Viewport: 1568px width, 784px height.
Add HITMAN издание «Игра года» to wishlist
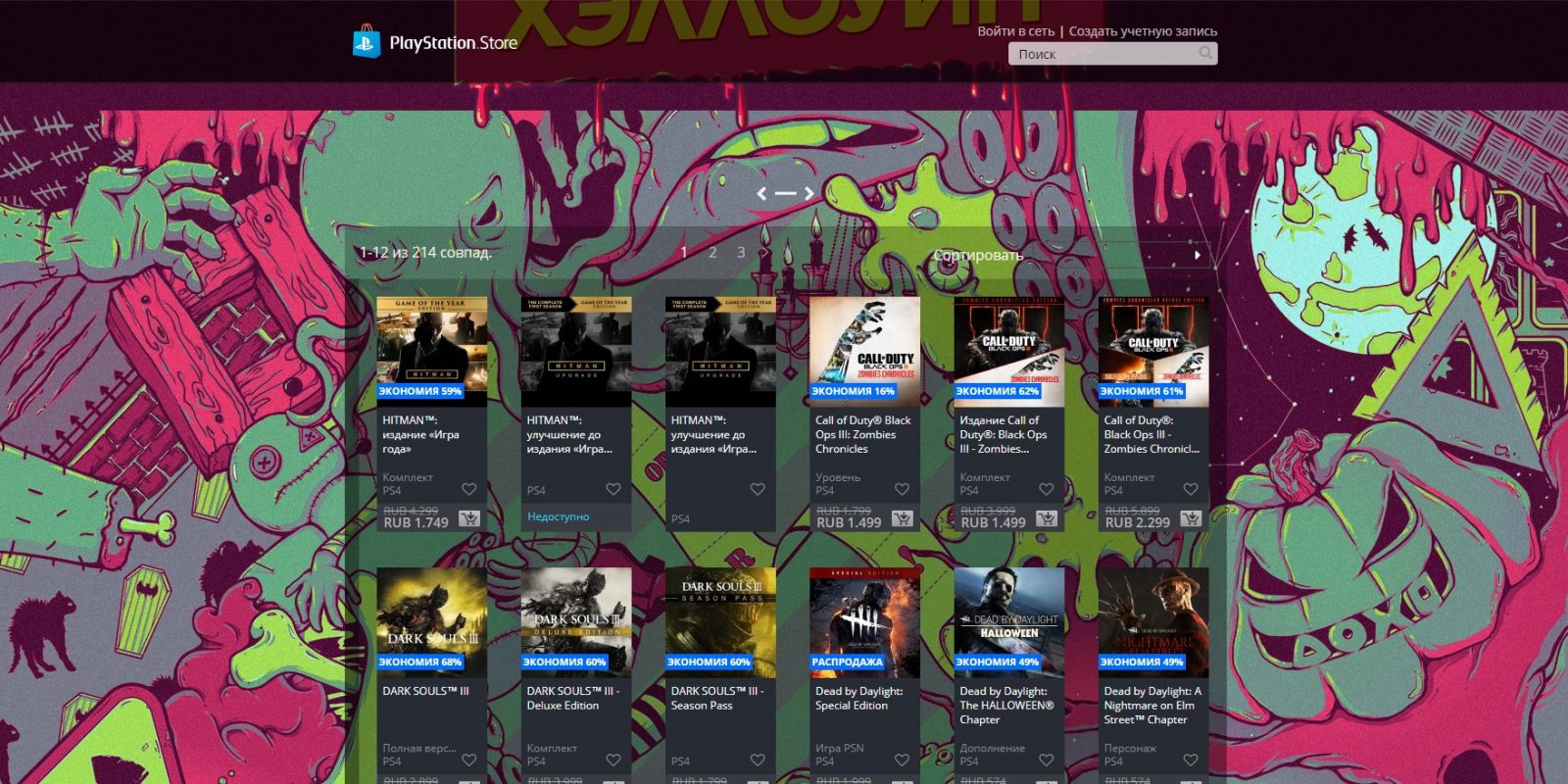click(468, 489)
